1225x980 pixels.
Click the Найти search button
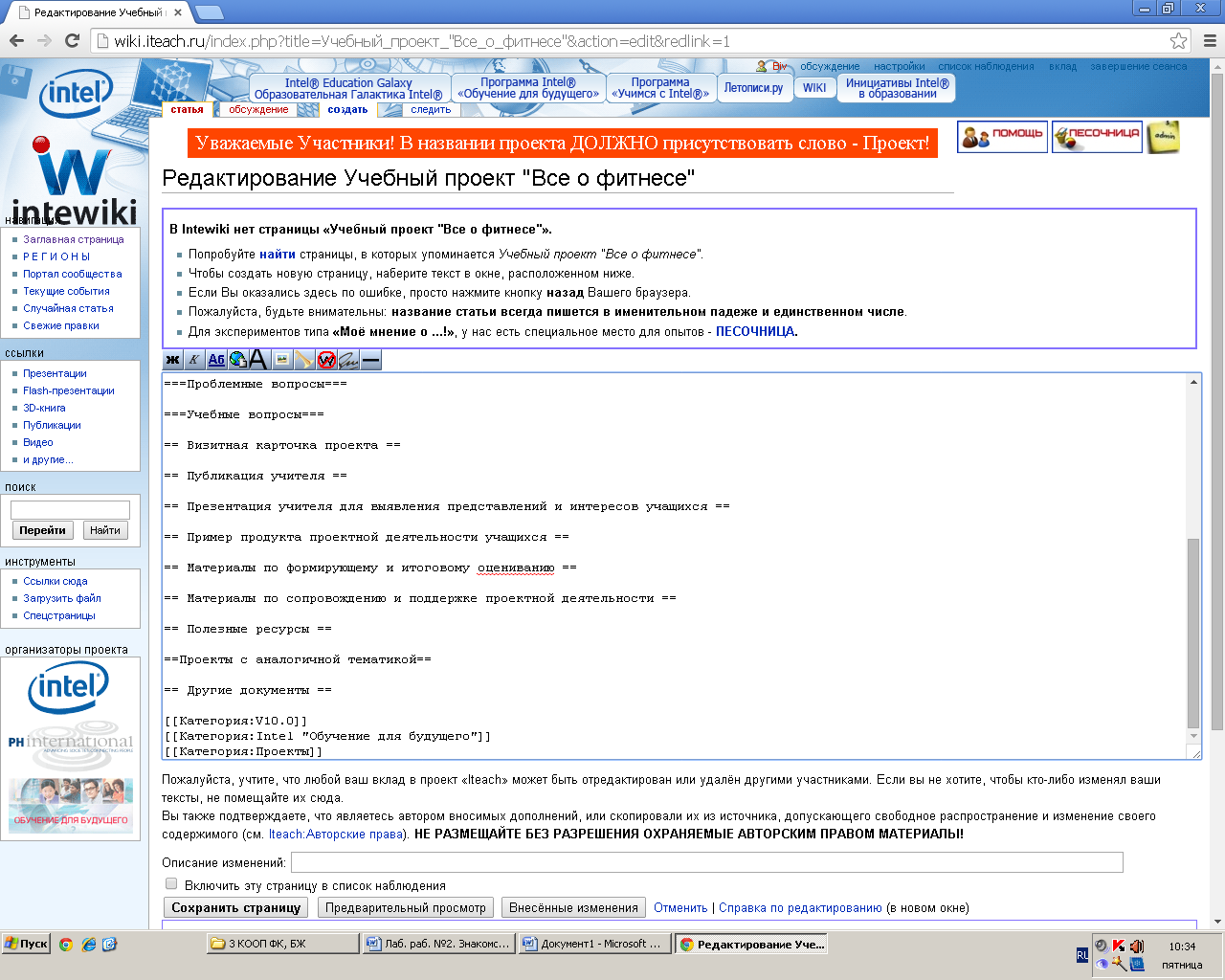[105, 530]
